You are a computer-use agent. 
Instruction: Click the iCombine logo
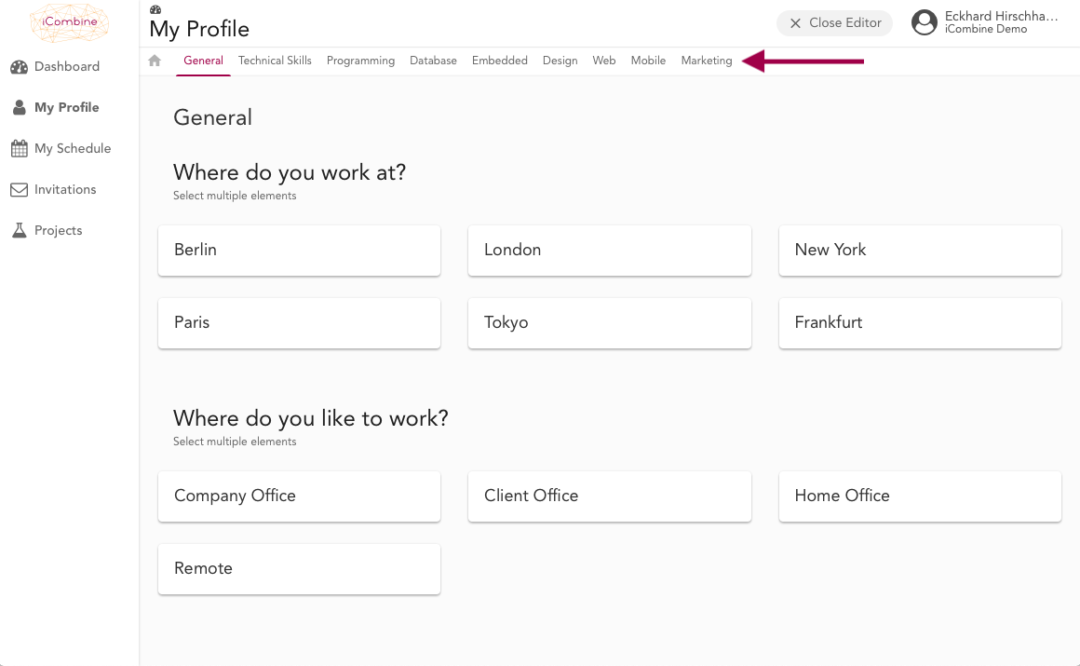[x=68, y=23]
